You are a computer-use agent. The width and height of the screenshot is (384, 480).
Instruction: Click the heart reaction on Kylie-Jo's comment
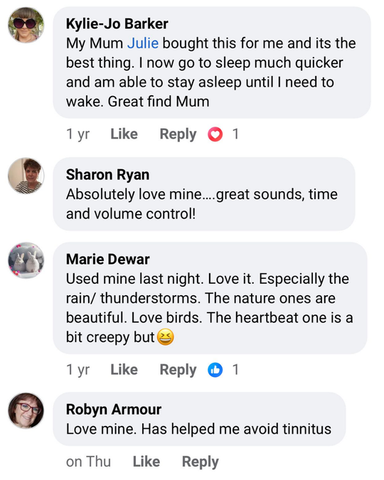click(215, 134)
